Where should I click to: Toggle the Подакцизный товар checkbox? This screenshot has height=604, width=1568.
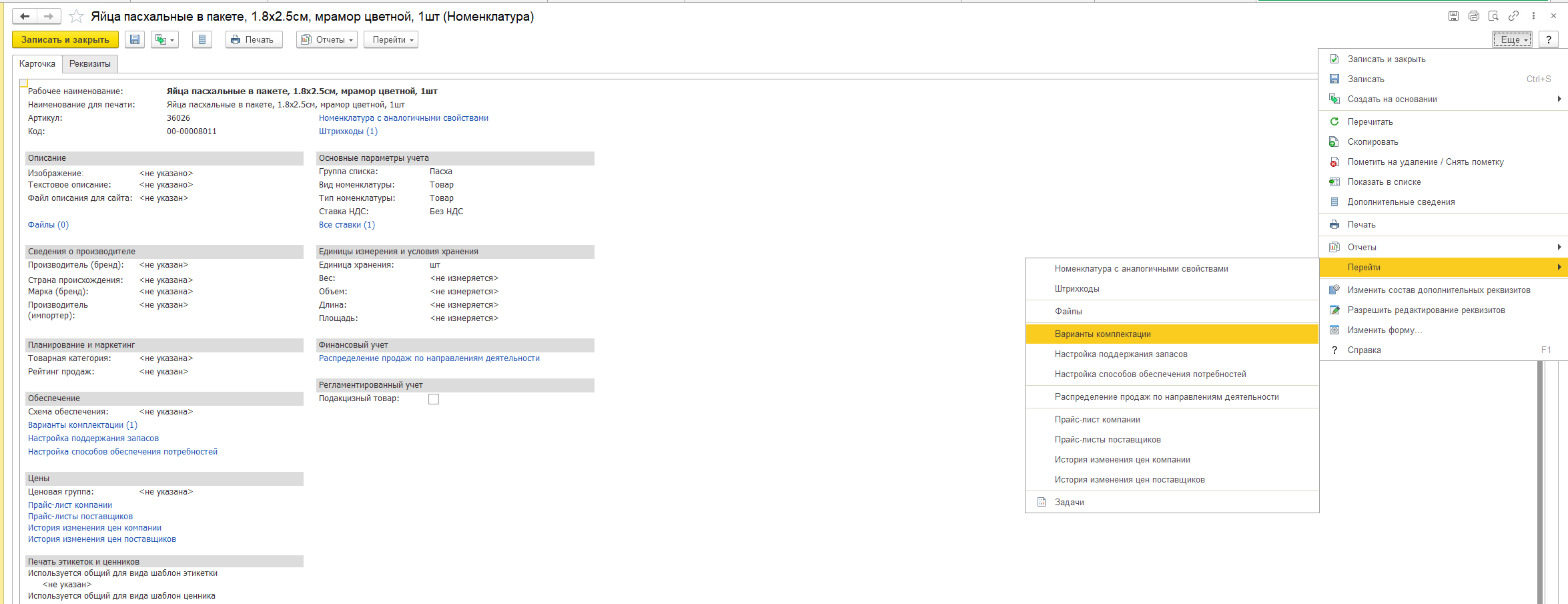coord(434,399)
